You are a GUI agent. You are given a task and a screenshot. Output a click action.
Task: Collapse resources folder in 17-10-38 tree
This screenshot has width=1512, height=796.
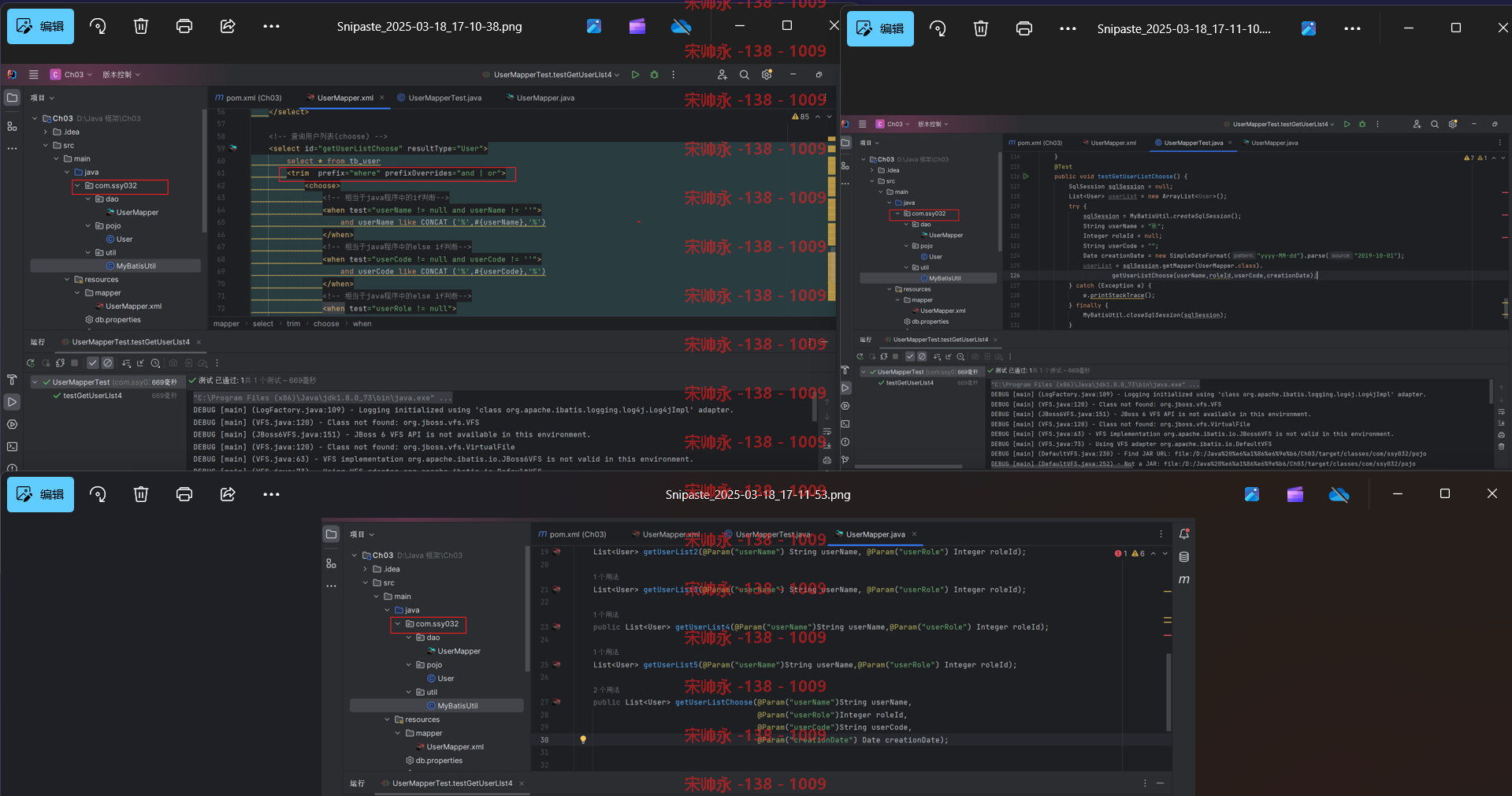[67, 280]
